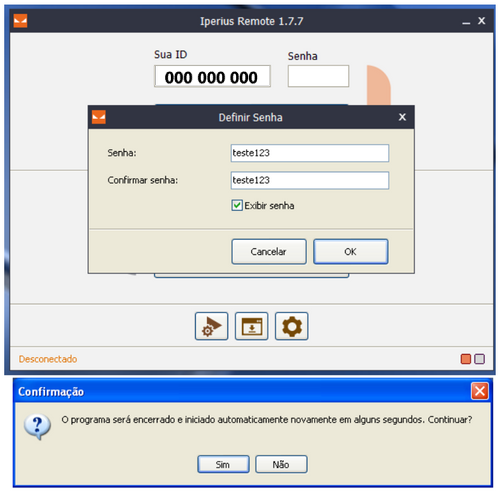The image size is (500, 491).
Task: Close the Definir Senha dialog
Action: coord(402,117)
